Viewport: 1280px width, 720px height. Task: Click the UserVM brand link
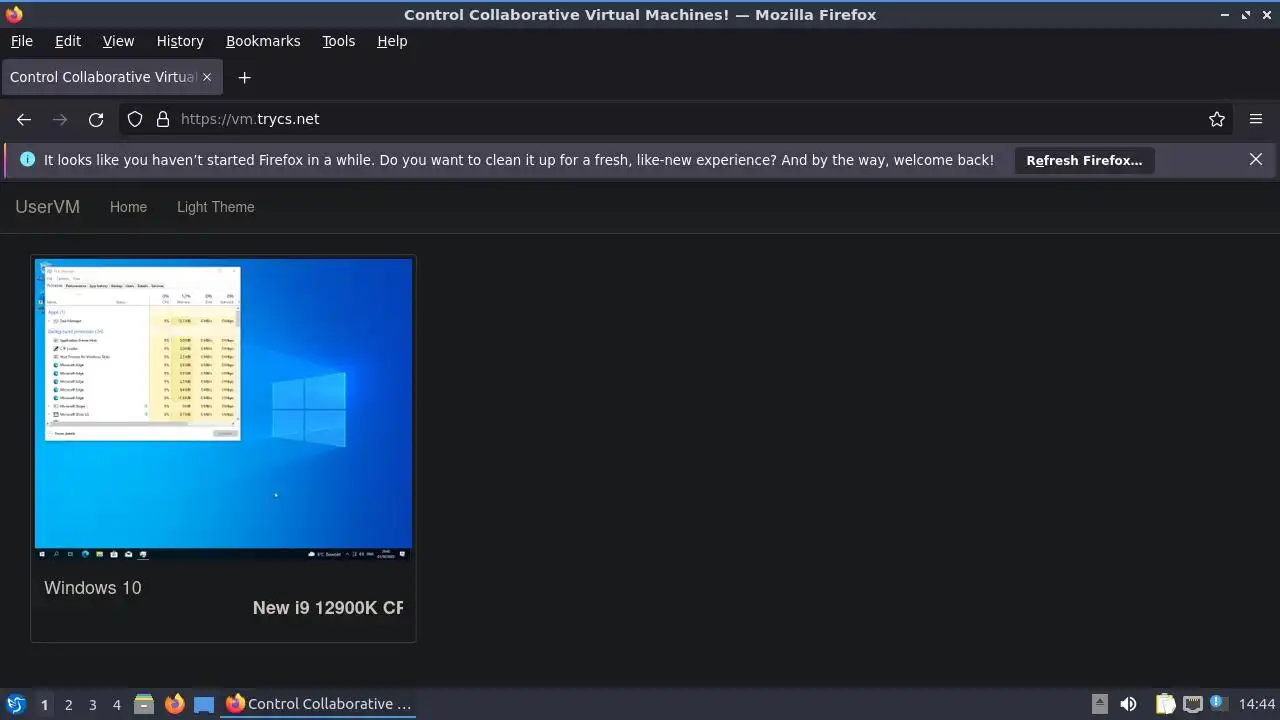[x=47, y=207]
